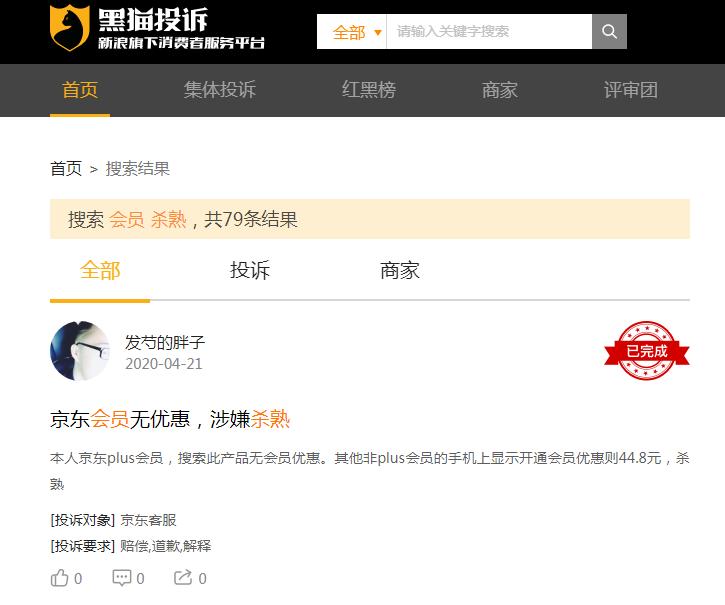Select the 全部 results tab
This screenshot has height=605, width=725.
coord(100,270)
